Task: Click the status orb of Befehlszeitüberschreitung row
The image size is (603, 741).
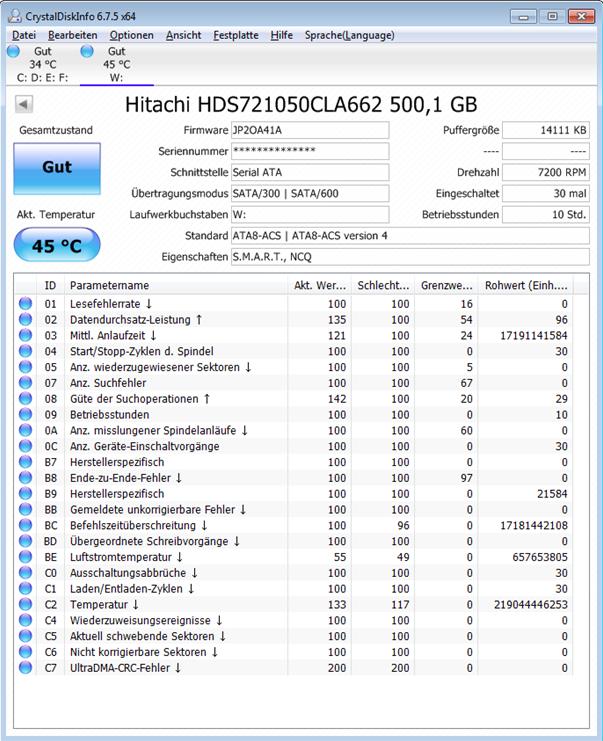Action: 26,525
